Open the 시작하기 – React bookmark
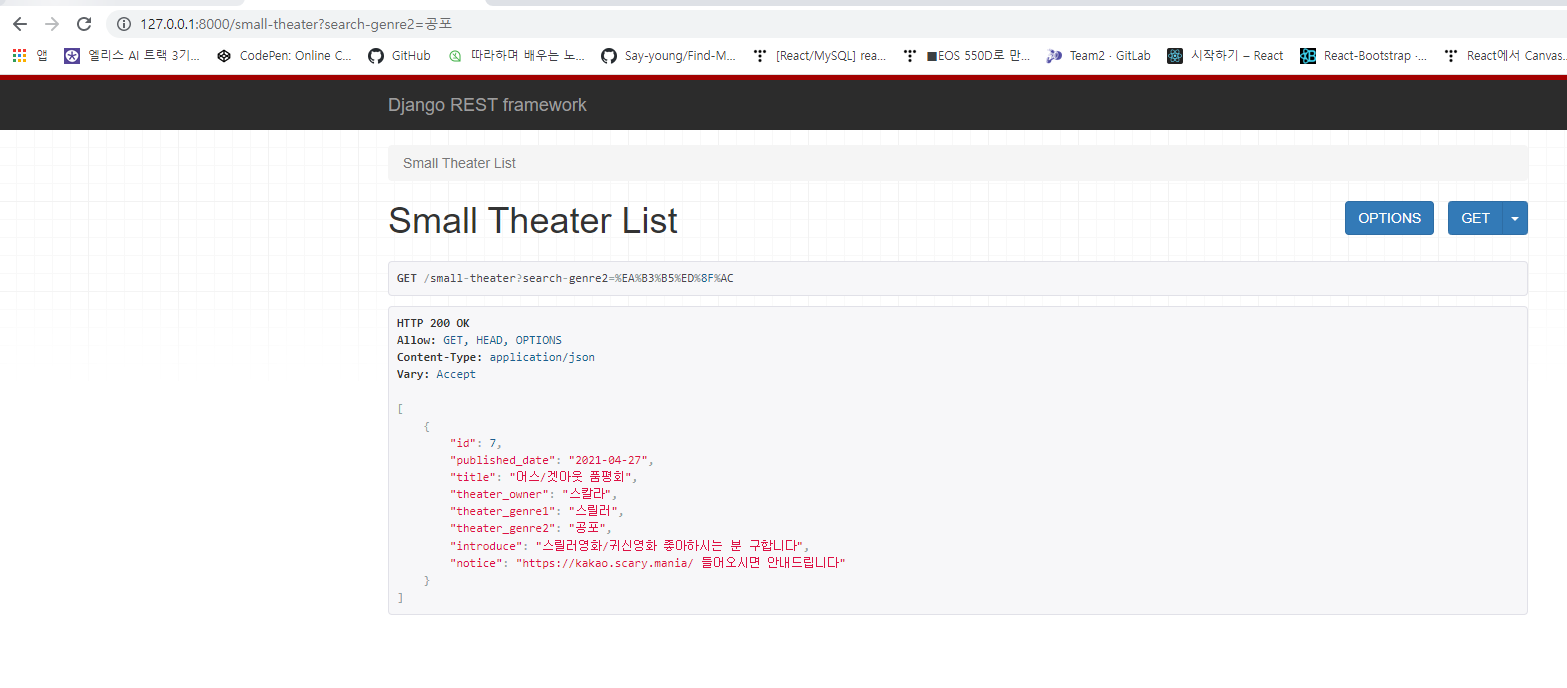Image resolution: width=1567 pixels, height=688 pixels. tap(1225, 56)
